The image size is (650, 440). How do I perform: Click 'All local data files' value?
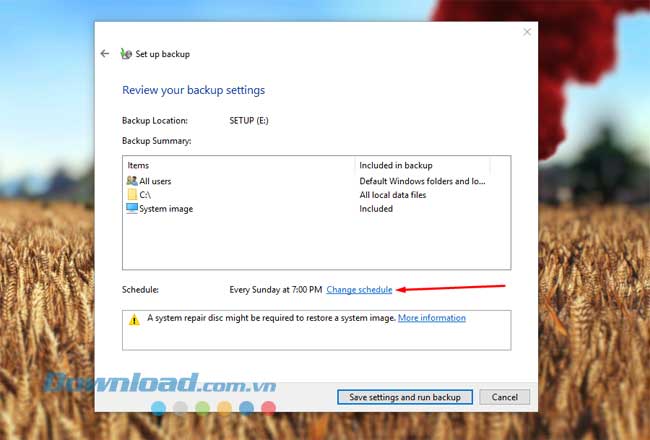tap(393, 194)
